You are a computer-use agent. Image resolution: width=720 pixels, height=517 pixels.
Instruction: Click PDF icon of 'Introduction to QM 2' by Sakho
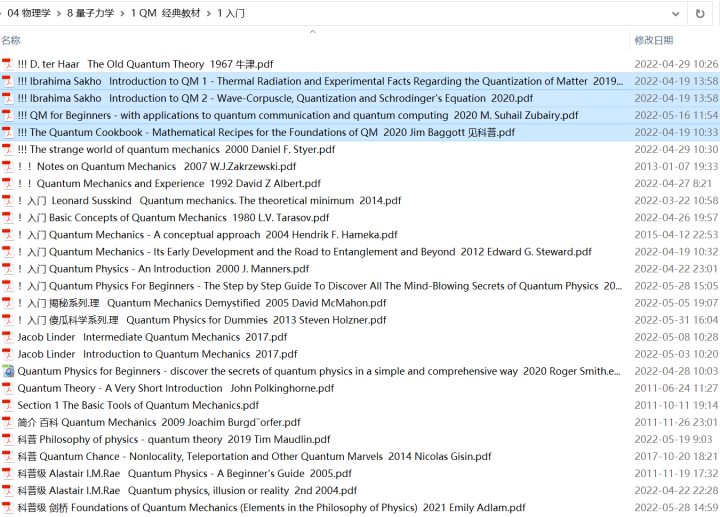(7, 98)
